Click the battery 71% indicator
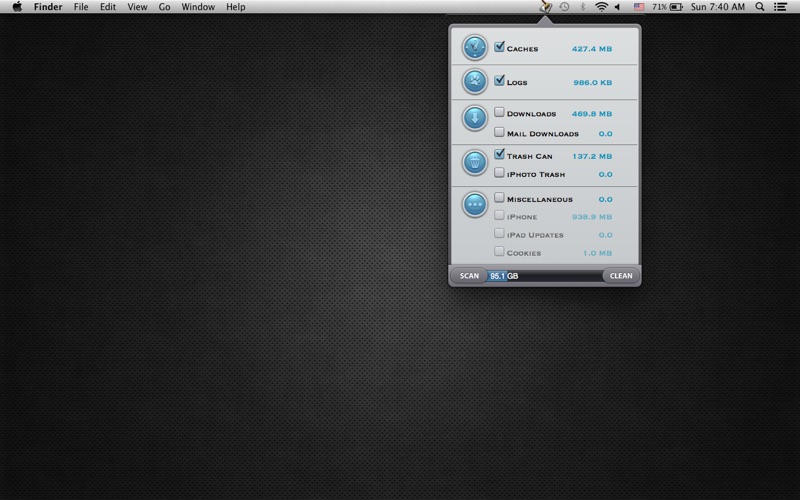800x500 pixels. [x=667, y=7]
